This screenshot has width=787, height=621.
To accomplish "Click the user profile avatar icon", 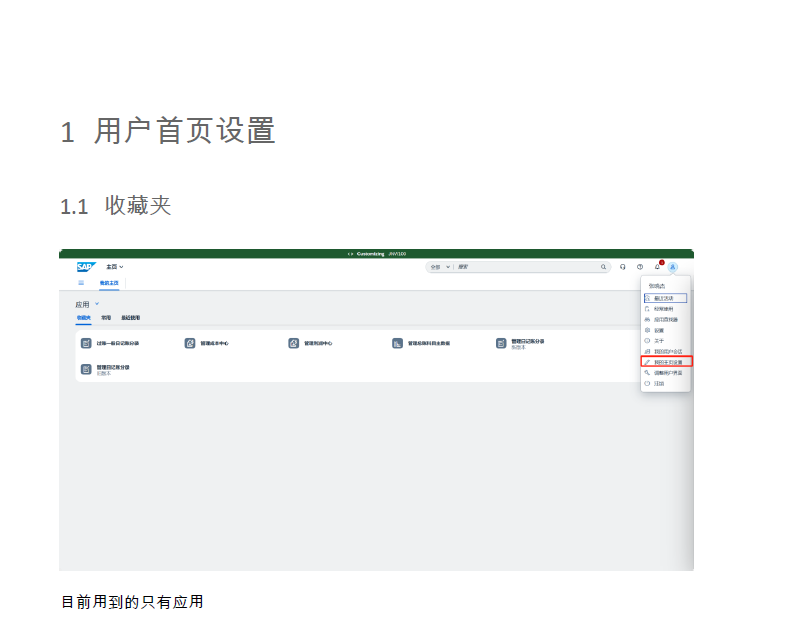I will pos(673,267).
